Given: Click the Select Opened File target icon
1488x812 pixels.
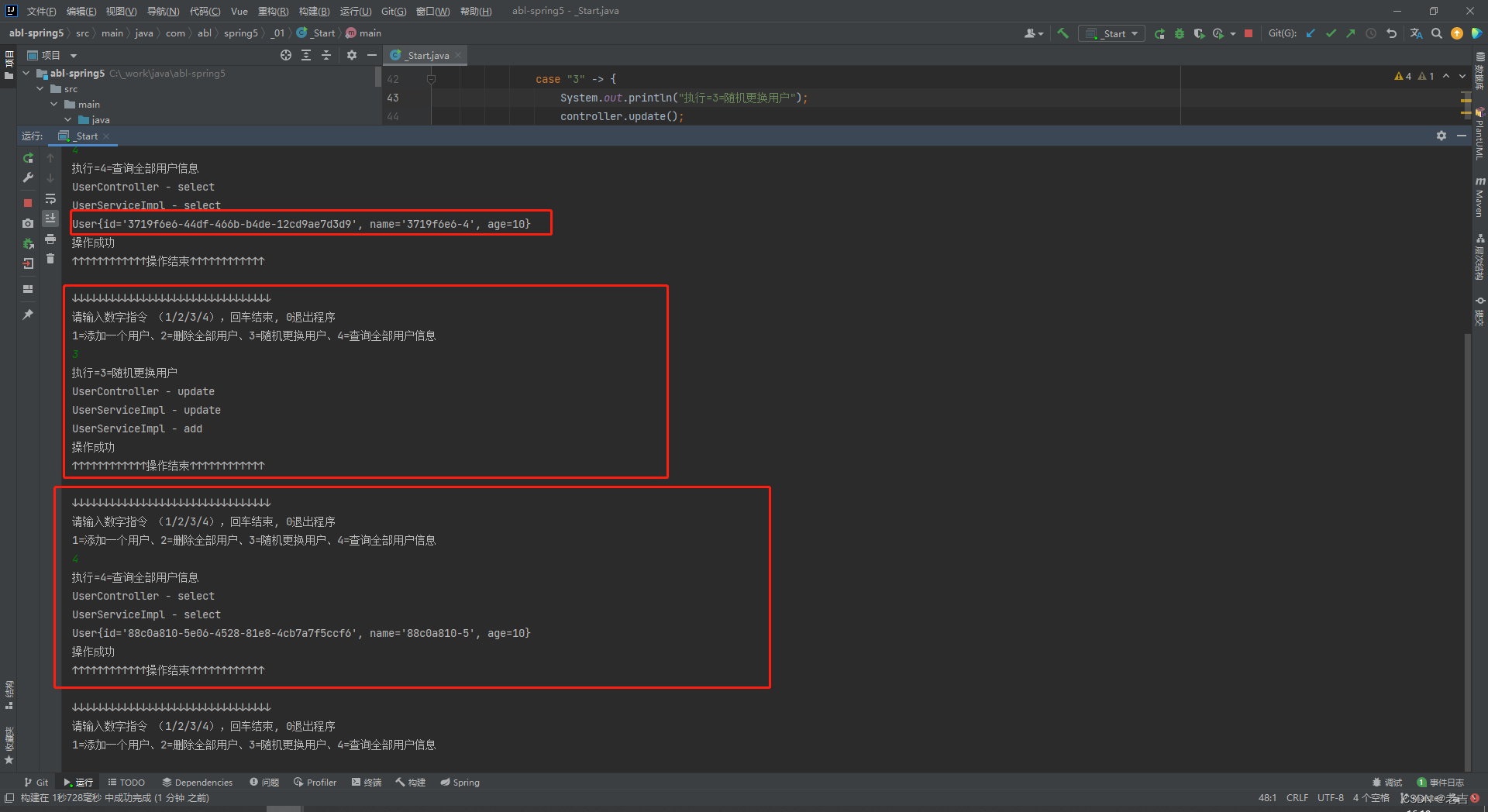Looking at the screenshot, I should [x=286, y=55].
